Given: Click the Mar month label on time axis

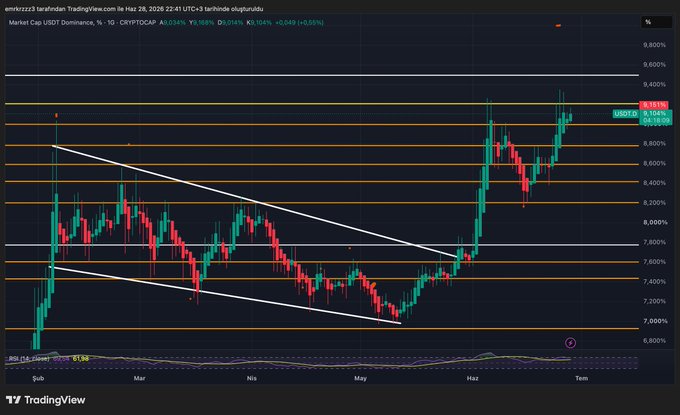Looking at the screenshot, I should [139, 378].
